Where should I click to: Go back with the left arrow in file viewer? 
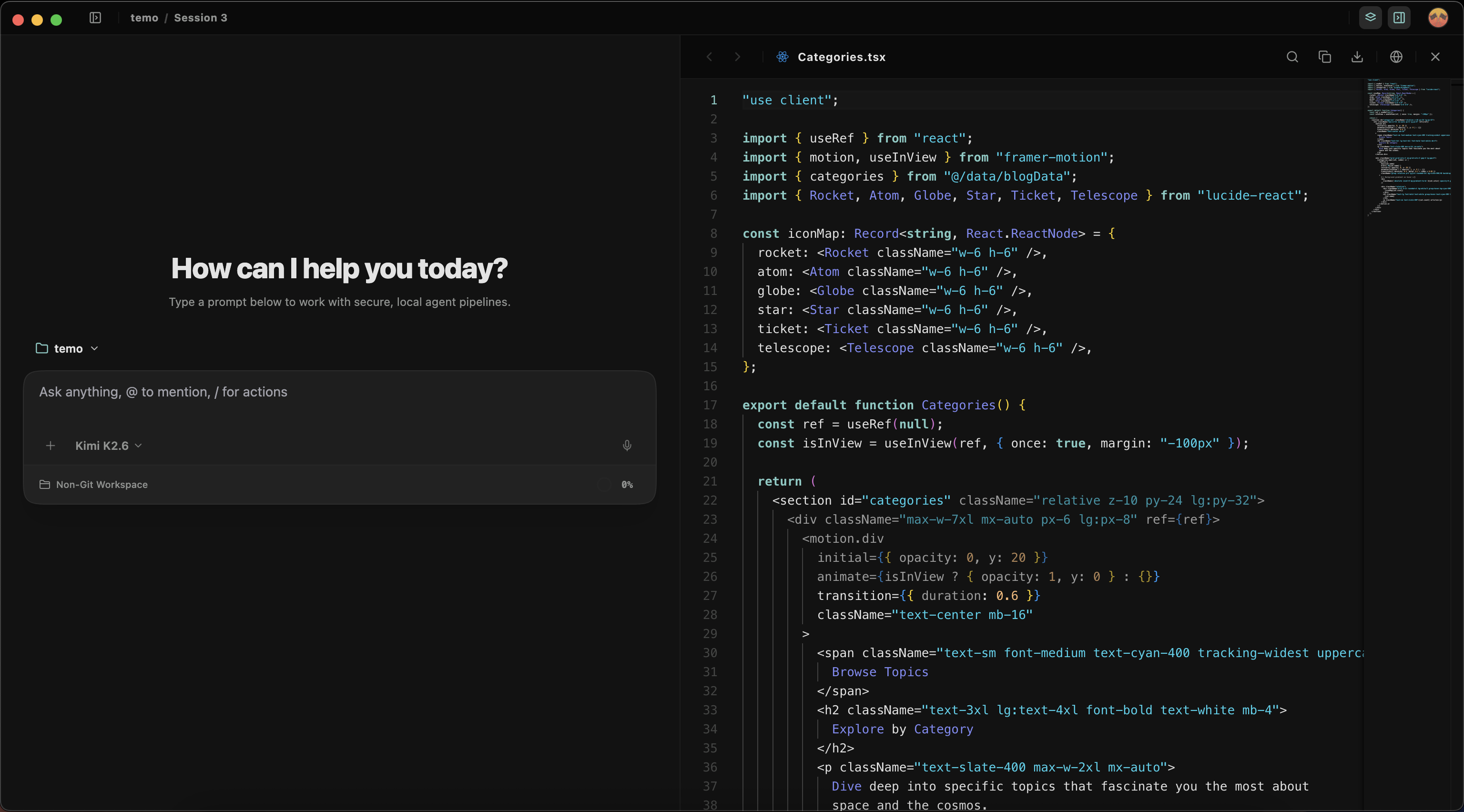[x=709, y=57]
